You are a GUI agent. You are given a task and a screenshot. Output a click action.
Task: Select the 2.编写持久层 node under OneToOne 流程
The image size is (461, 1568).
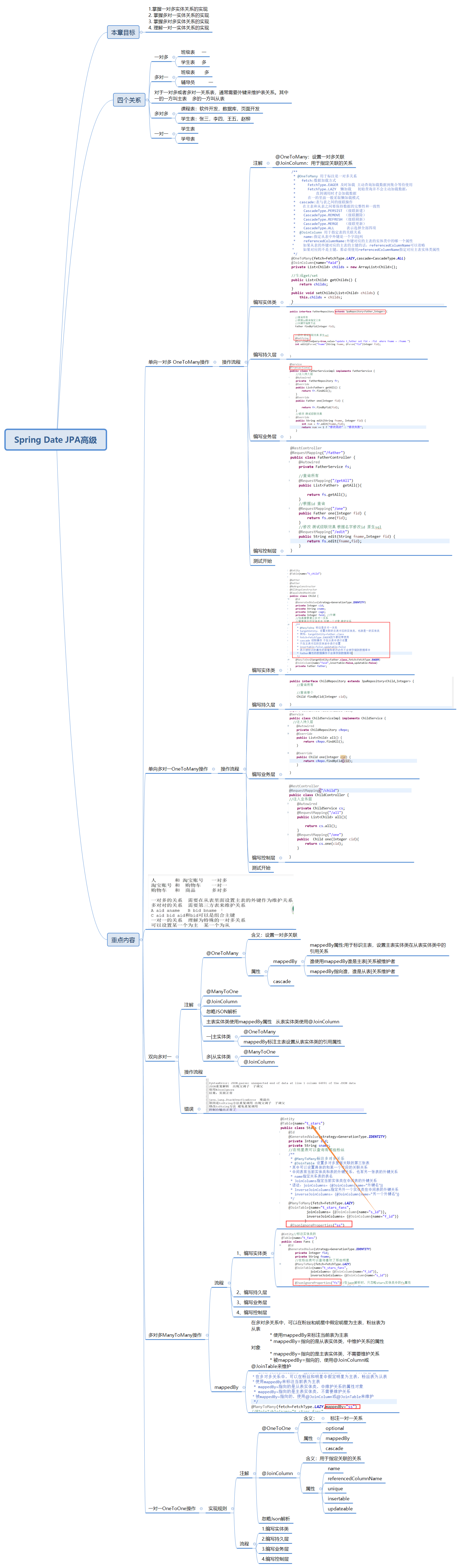pyautogui.click(x=275, y=1539)
